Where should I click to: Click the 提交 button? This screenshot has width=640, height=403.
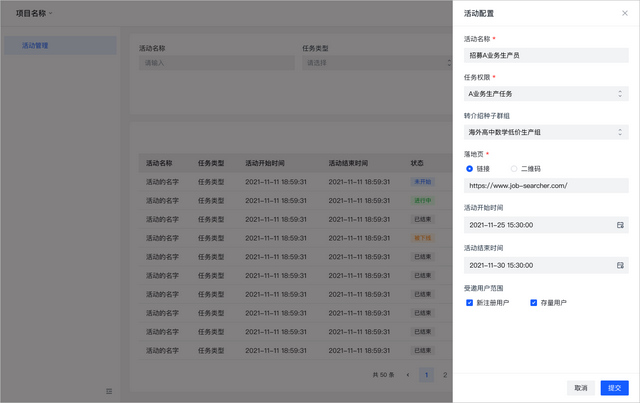614,388
